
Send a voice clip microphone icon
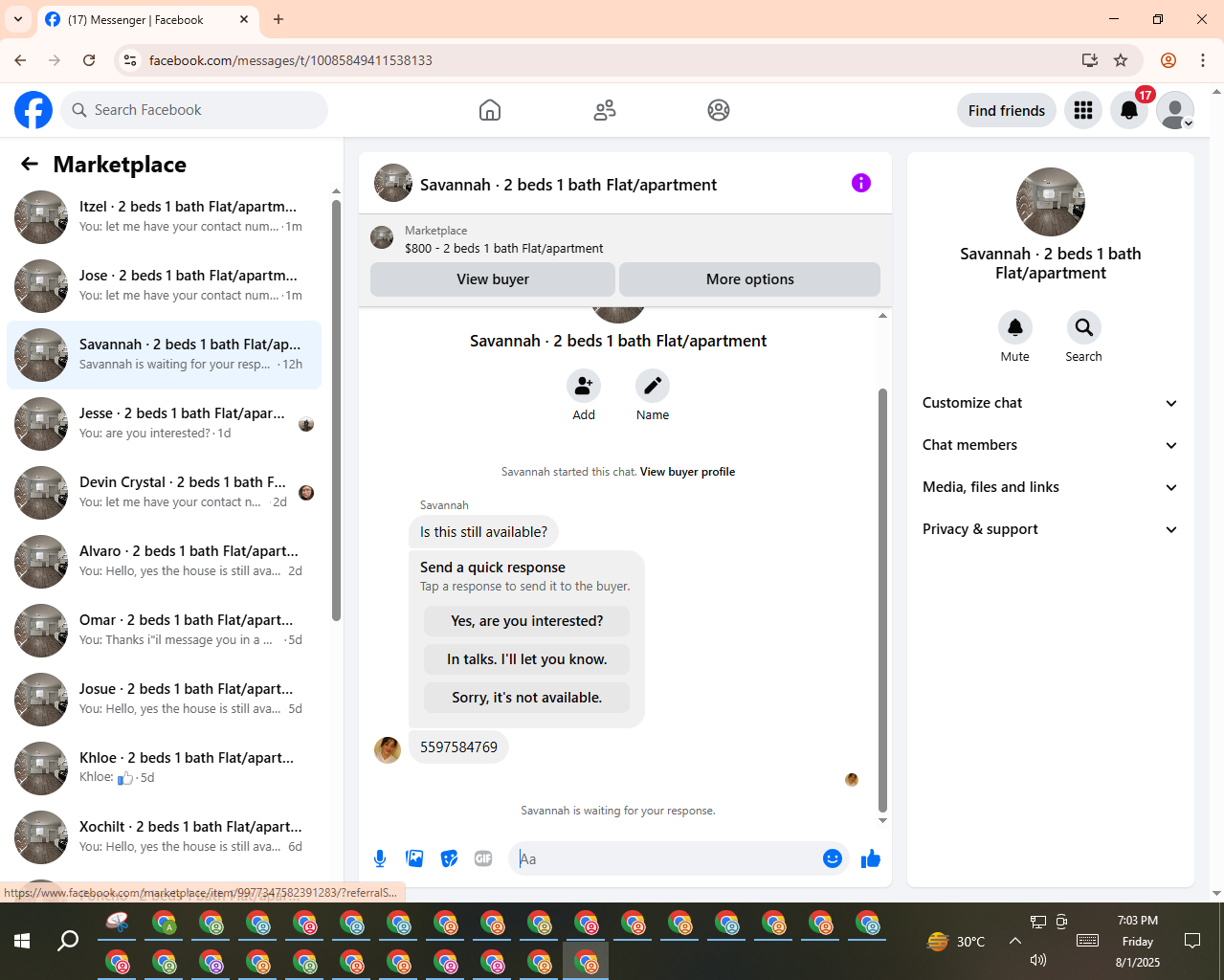tap(380, 858)
